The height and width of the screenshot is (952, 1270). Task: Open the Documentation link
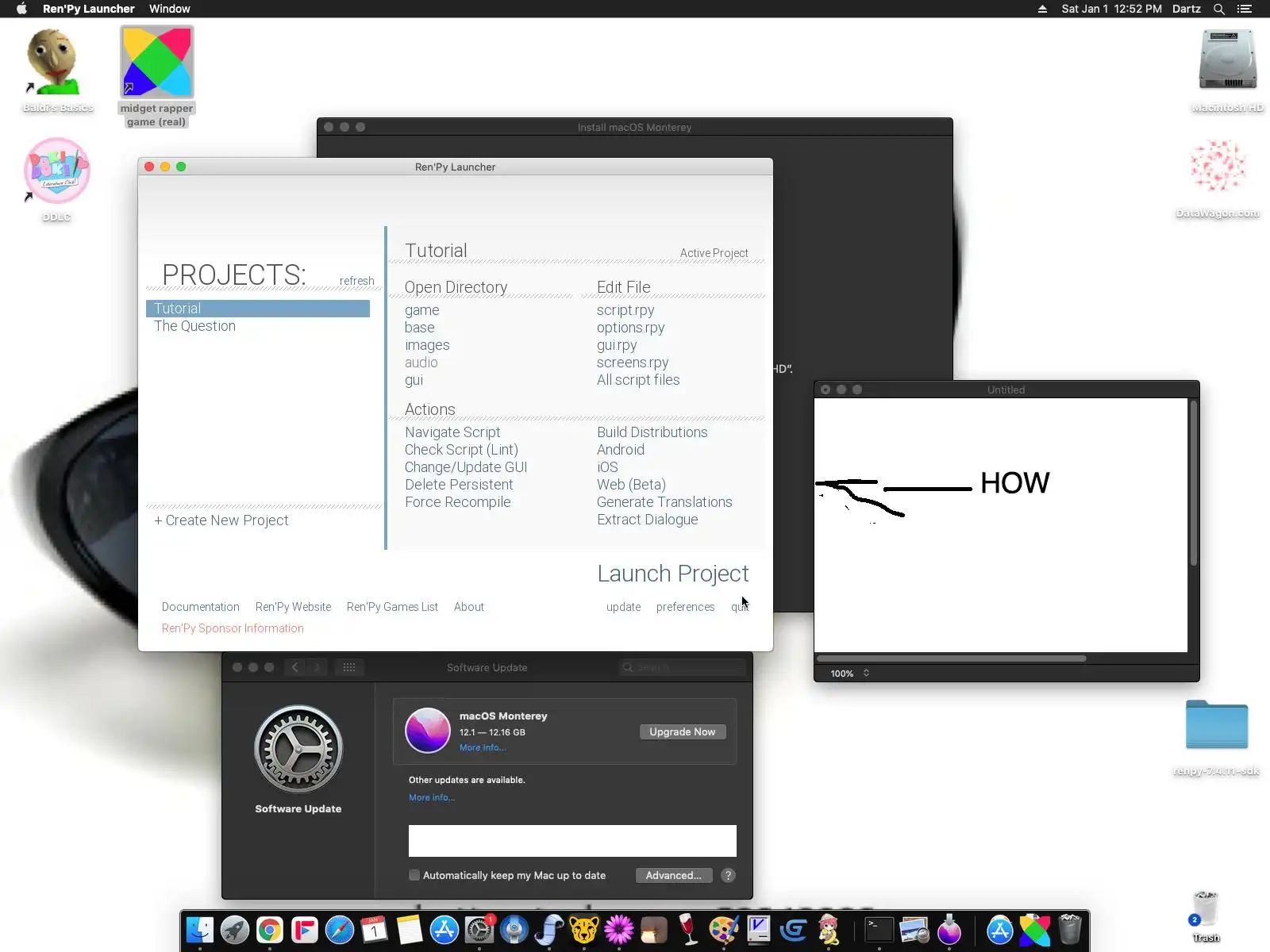point(201,607)
